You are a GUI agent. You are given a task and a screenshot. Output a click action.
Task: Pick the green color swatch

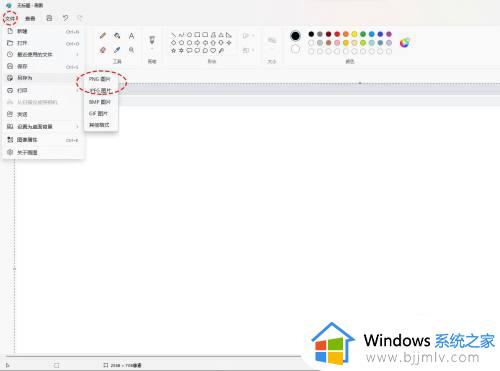363,34
